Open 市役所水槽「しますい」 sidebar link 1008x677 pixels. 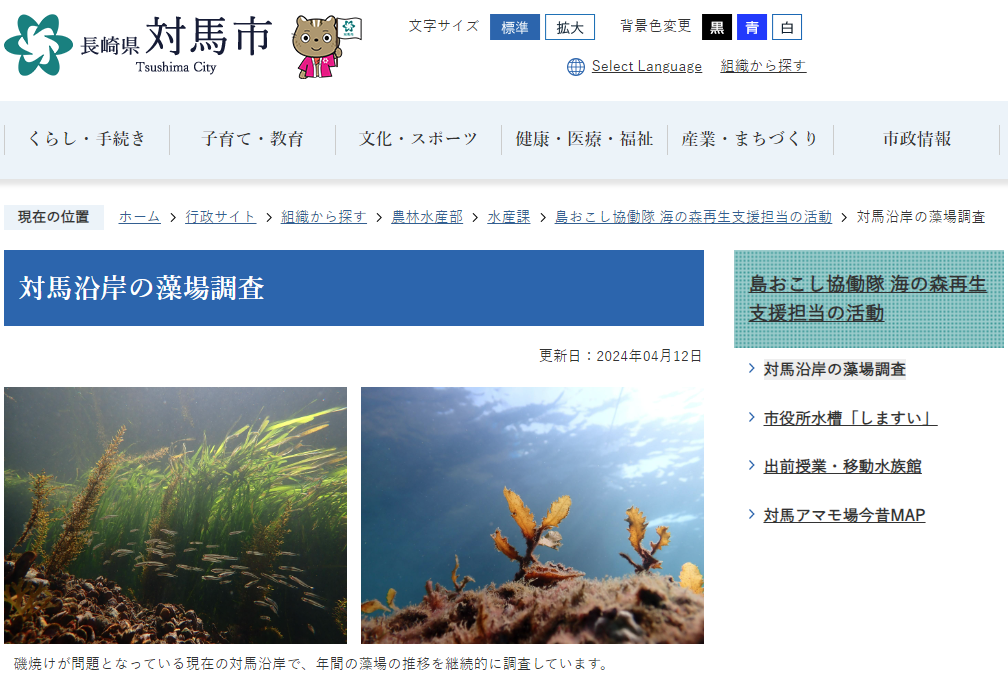click(850, 419)
